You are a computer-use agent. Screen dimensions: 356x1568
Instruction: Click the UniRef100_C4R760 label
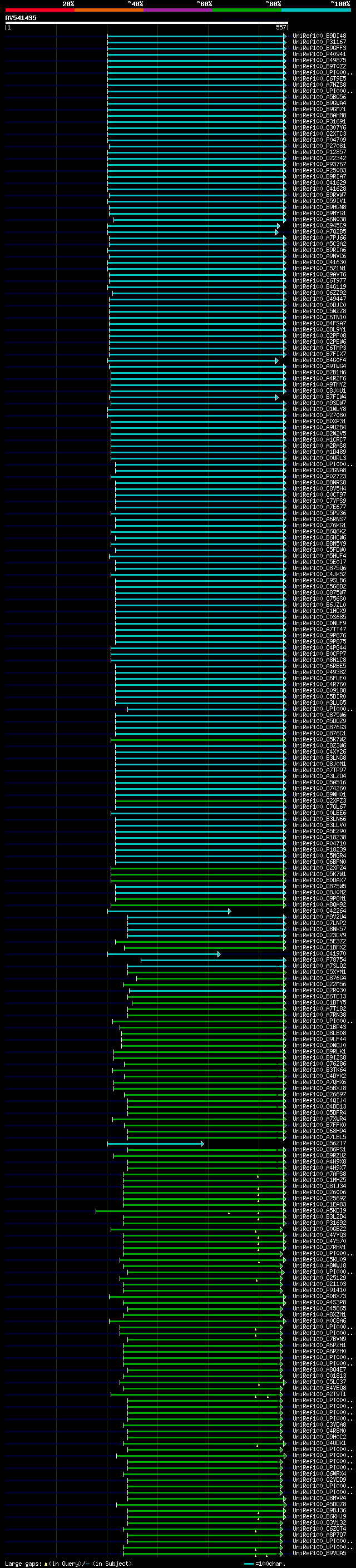pos(319,684)
